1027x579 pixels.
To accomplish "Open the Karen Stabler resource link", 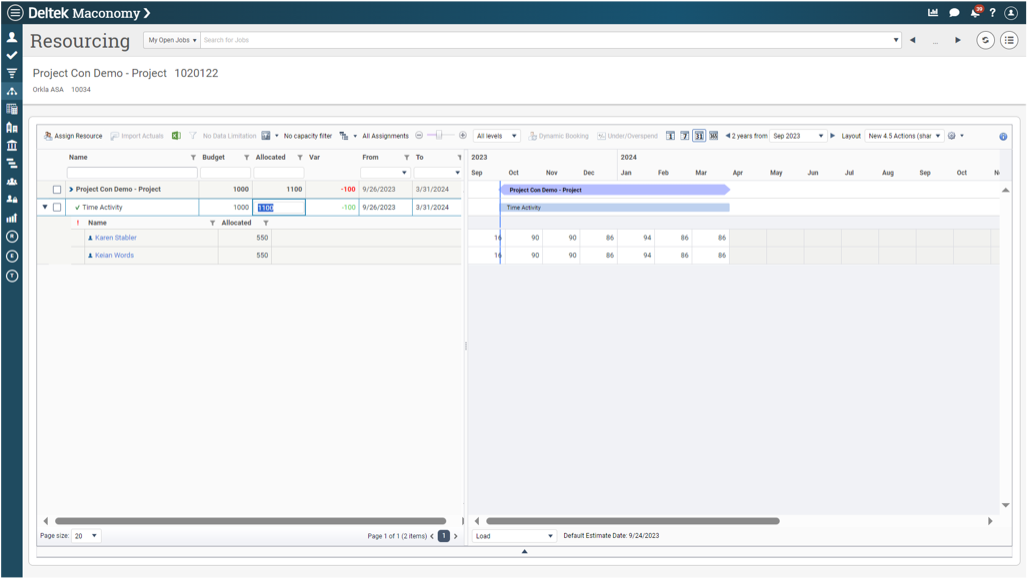I will [115, 238].
